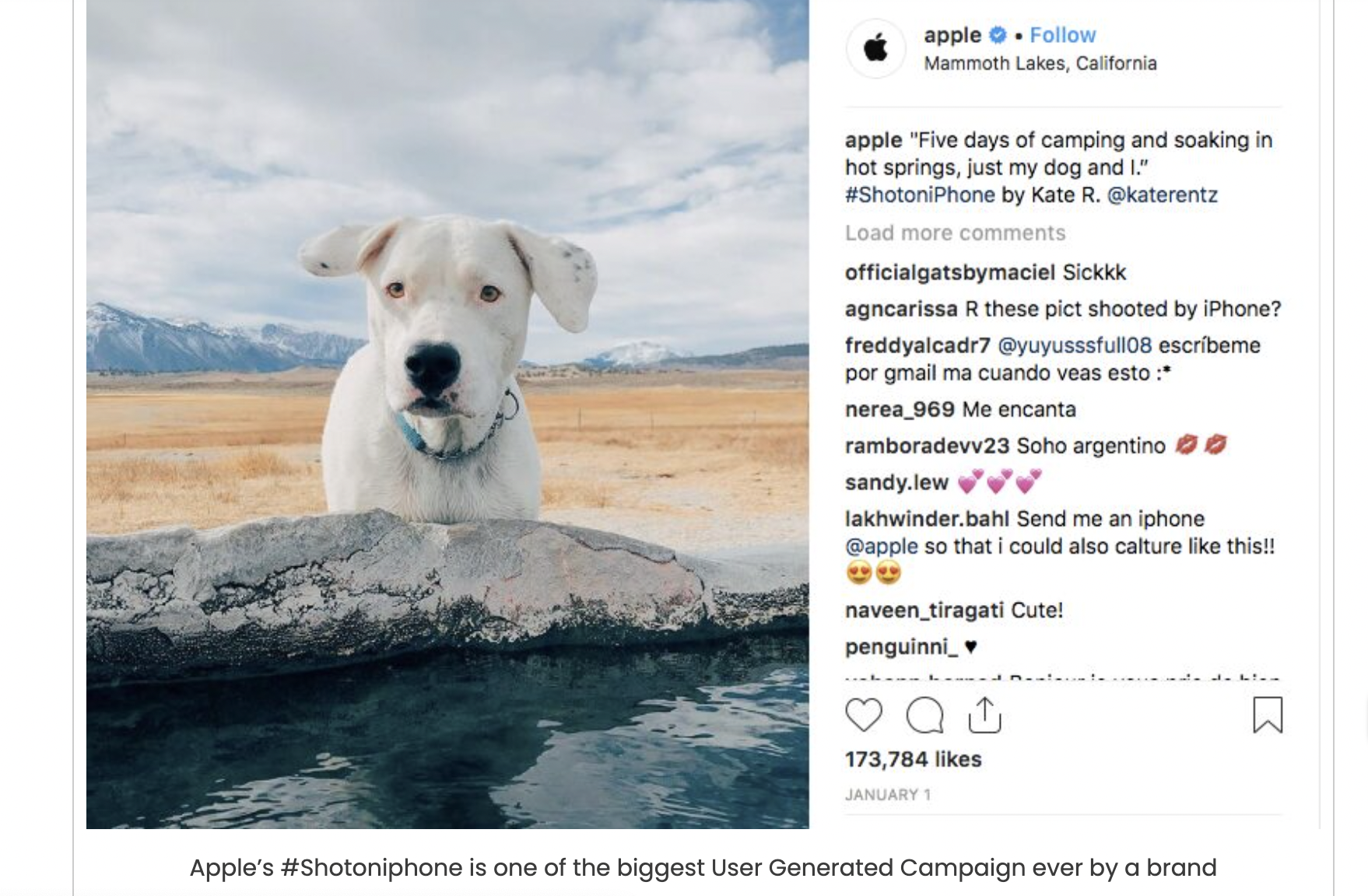The image size is (1368, 896).
Task: Share the post with upload arrow icon
Action: coord(984,715)
